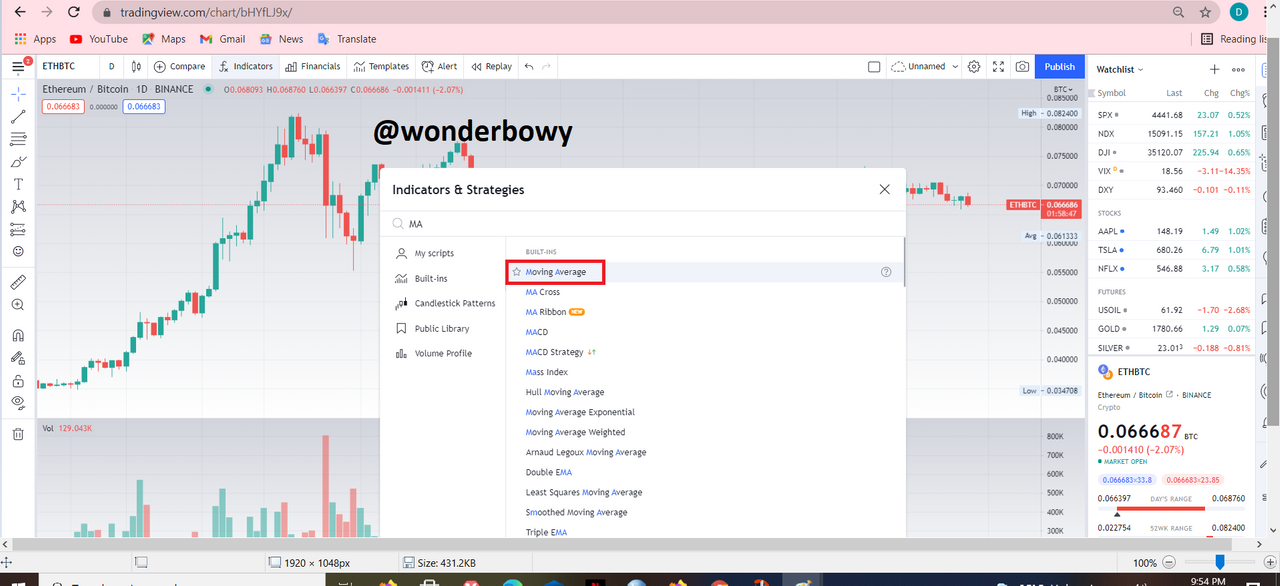Select the ruler Measure tool

[x=18, y=282]
